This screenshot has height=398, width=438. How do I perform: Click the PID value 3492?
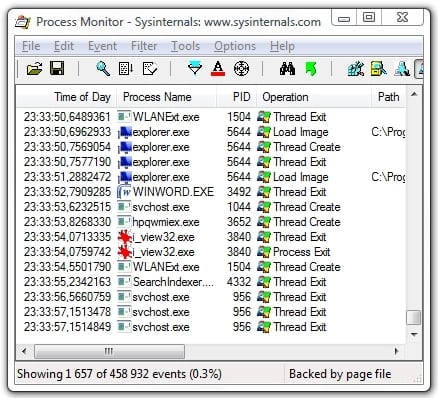click(x=239, y=192)
